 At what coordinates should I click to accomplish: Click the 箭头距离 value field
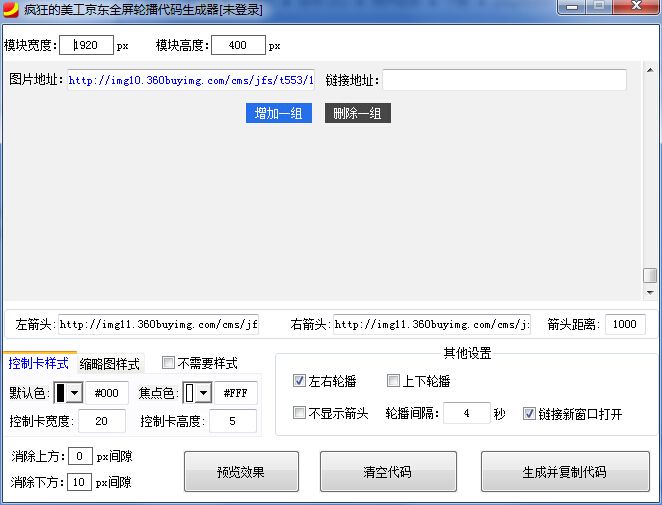pos(625,324)
